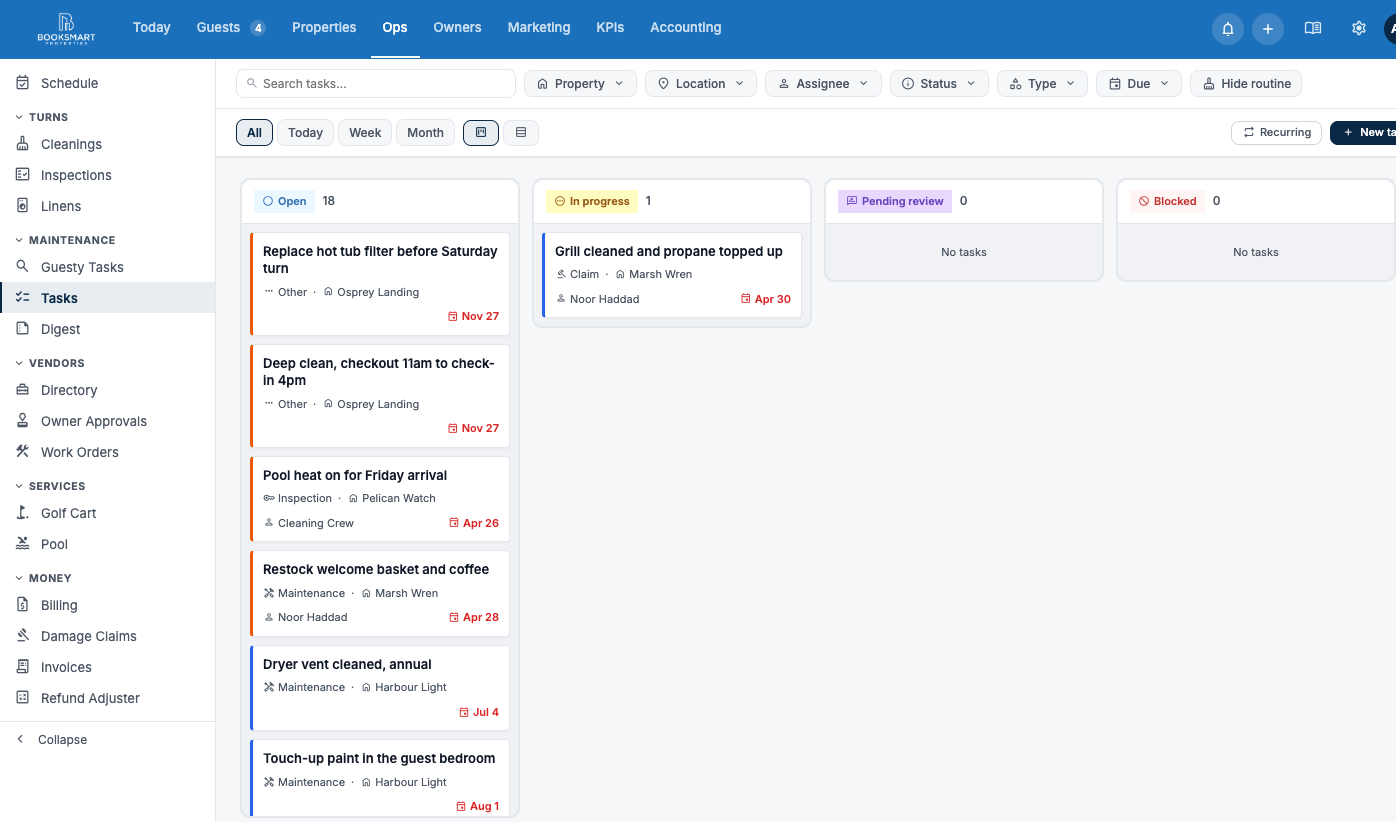The width and height of the screenshot is (1396, 822).
Task: Go to Inspections in the sidebar
Action: [x=107, y=175]
